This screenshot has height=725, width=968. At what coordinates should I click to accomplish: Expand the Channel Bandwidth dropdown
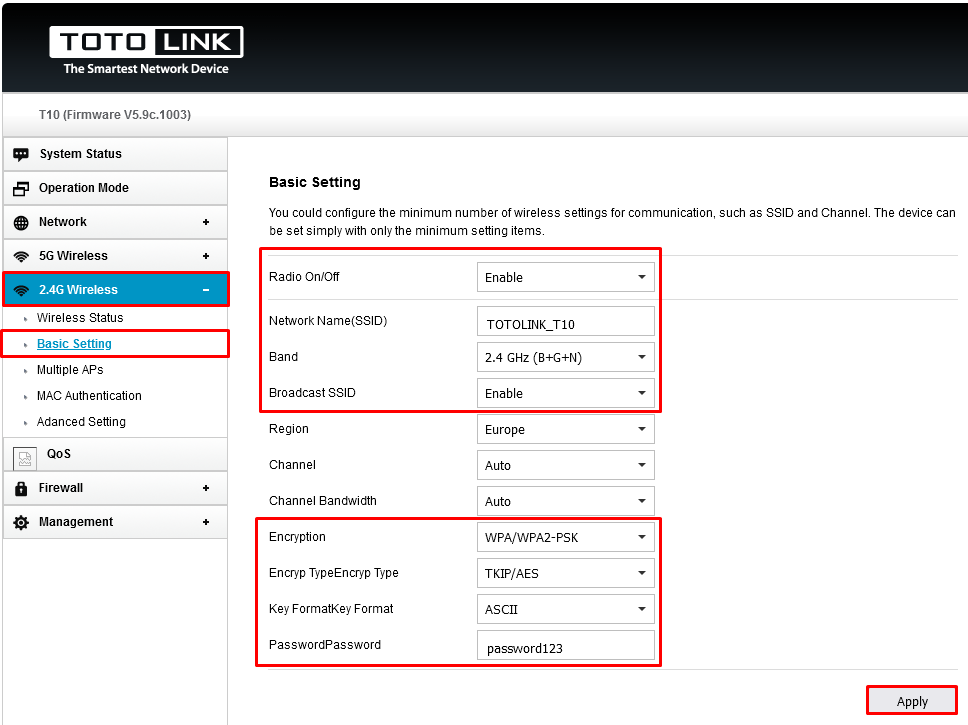point(565,501)
